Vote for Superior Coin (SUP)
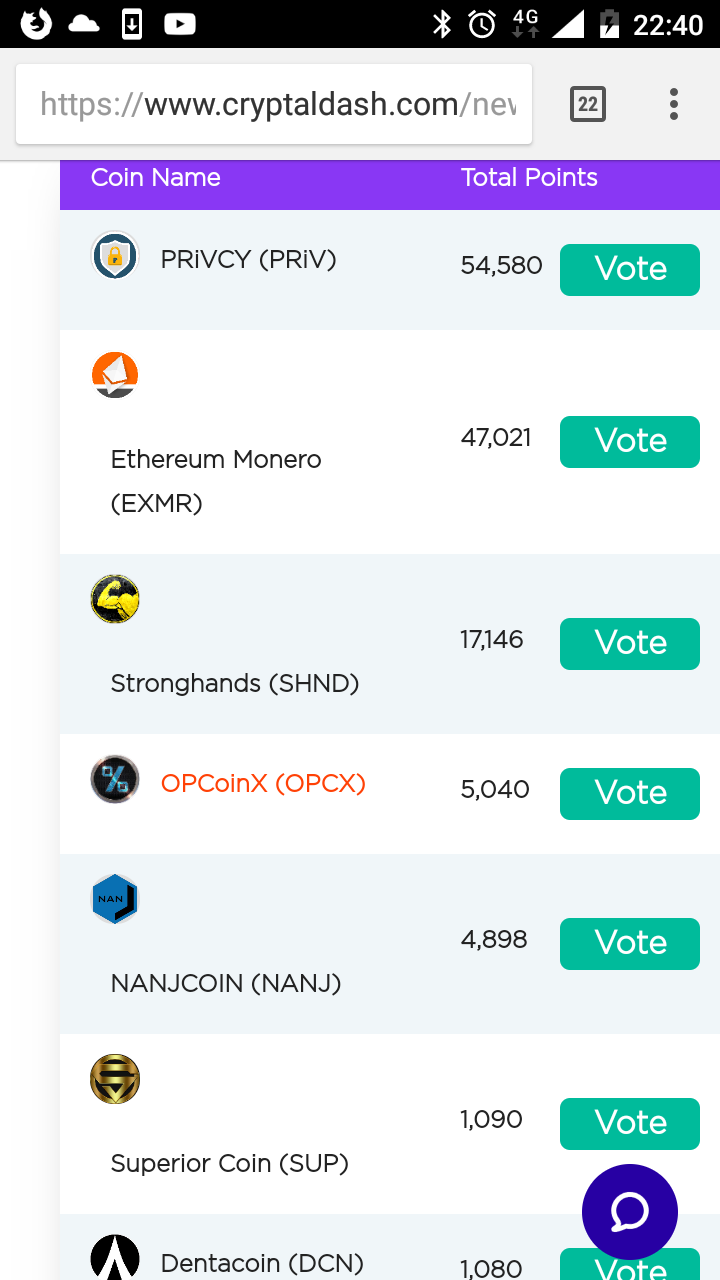Screen dimensions: 720x1280 point(630,1123)
